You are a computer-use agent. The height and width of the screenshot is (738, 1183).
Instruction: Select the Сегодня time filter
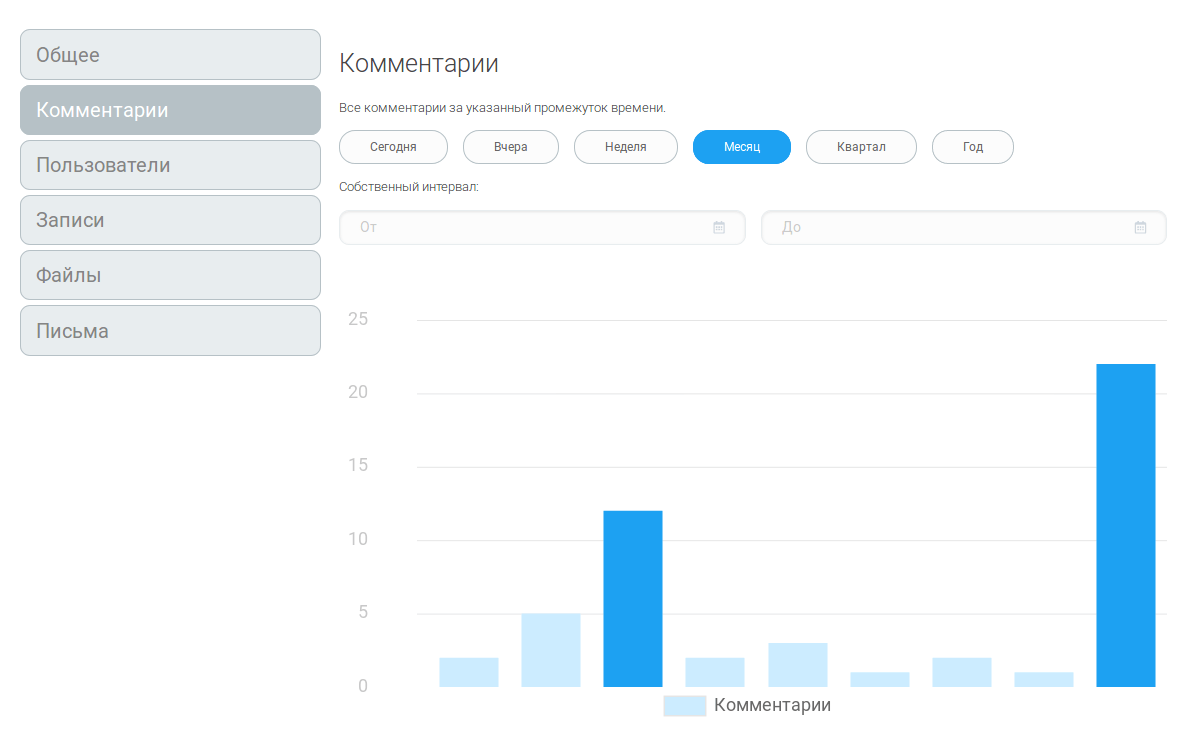coord(393,146)
